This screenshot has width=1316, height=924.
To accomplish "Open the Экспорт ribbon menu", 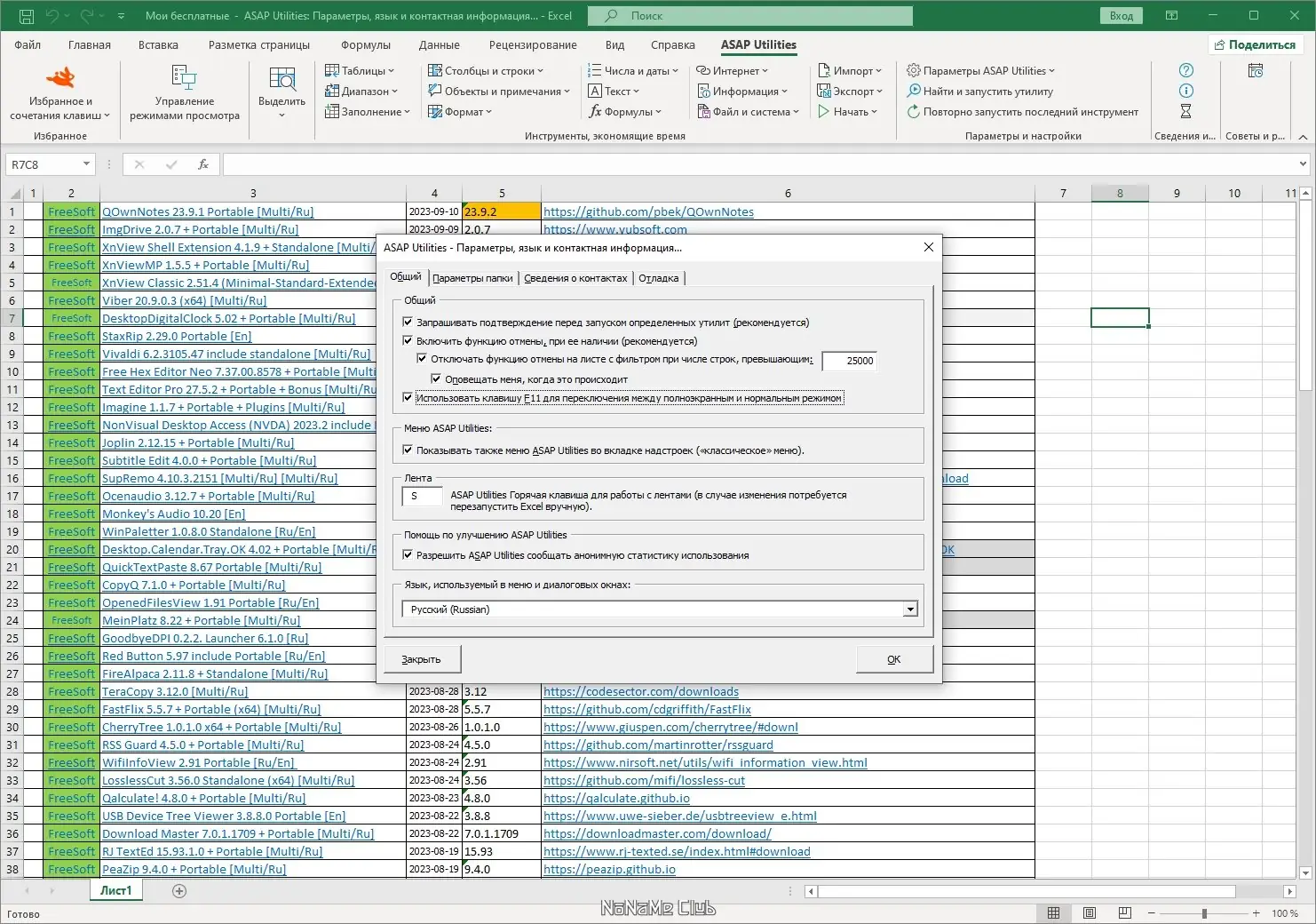I will coord(850,92).
